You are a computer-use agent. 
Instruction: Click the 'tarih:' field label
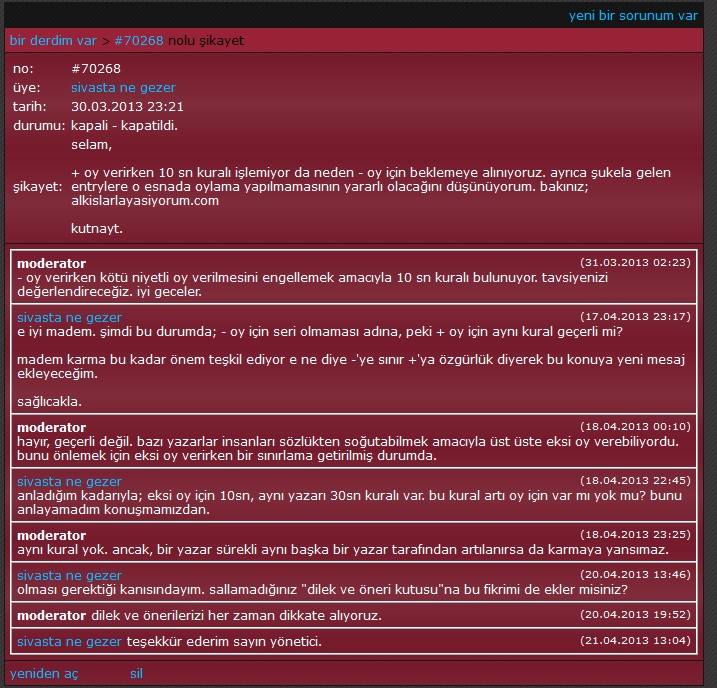30,107
